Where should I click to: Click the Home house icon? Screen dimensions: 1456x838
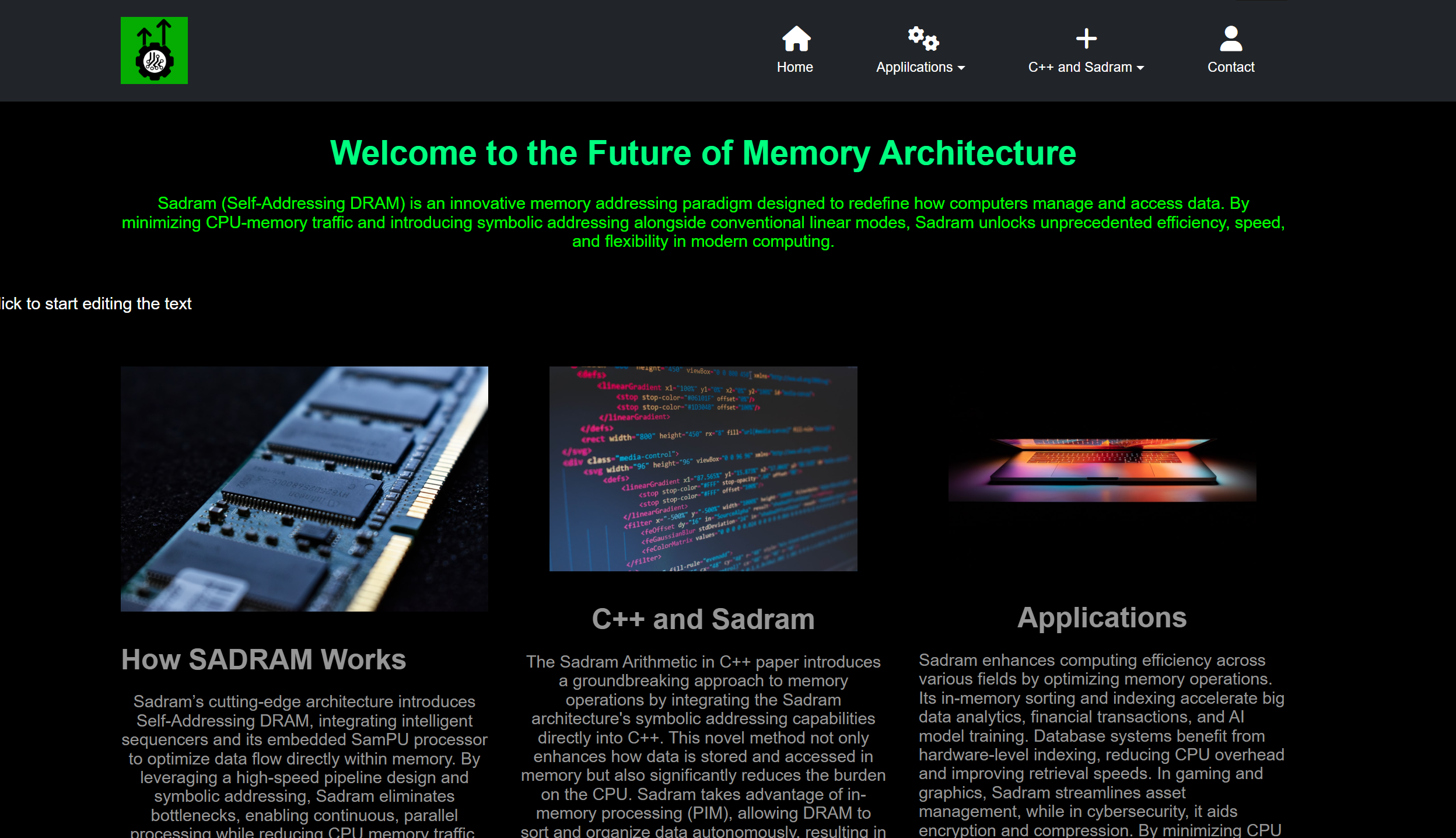796,39
